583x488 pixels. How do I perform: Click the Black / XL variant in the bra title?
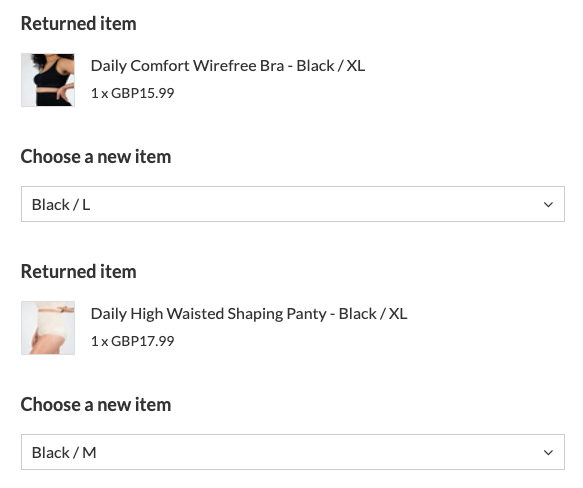(331, 66)
